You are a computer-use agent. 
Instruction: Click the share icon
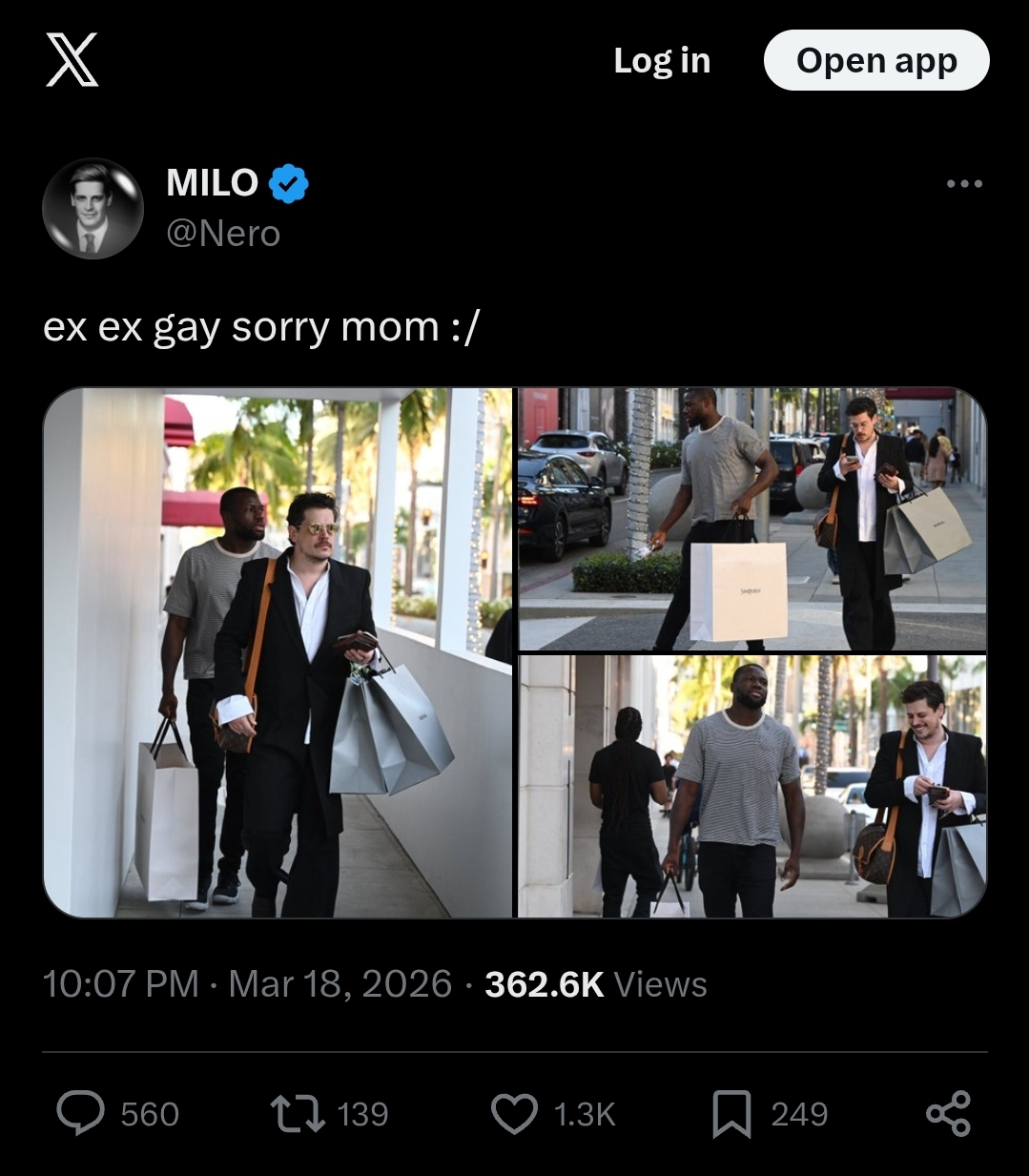coord(948,1113)
